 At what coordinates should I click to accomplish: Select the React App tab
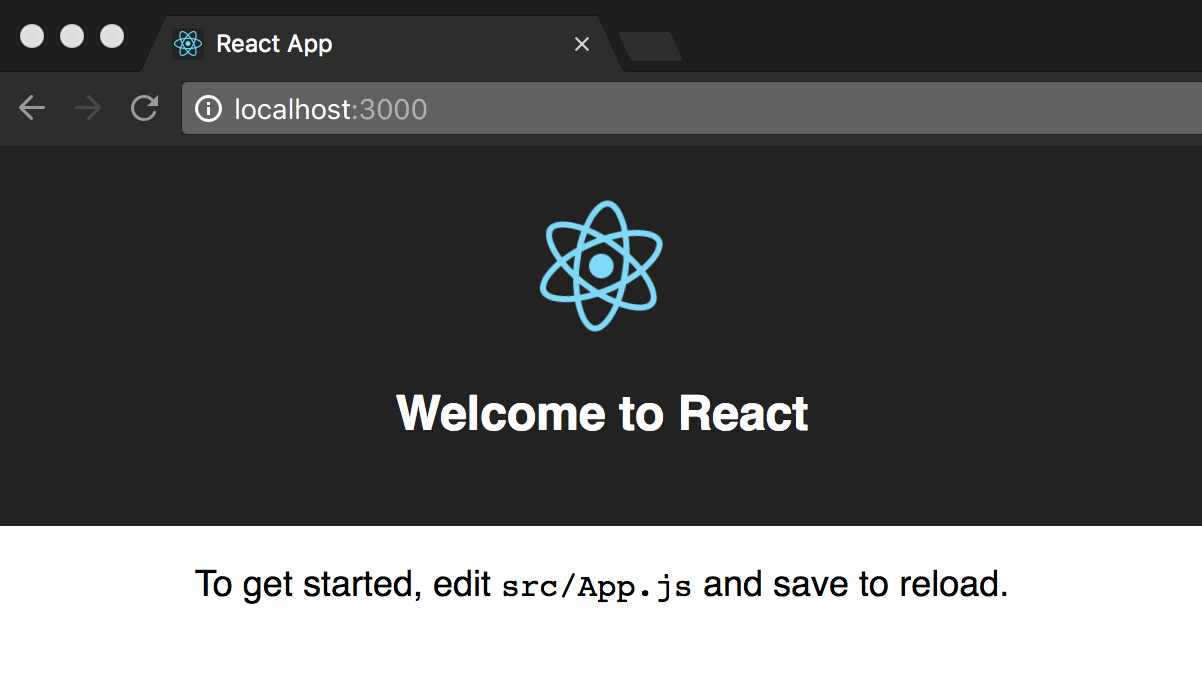click(x=380, y=44)
